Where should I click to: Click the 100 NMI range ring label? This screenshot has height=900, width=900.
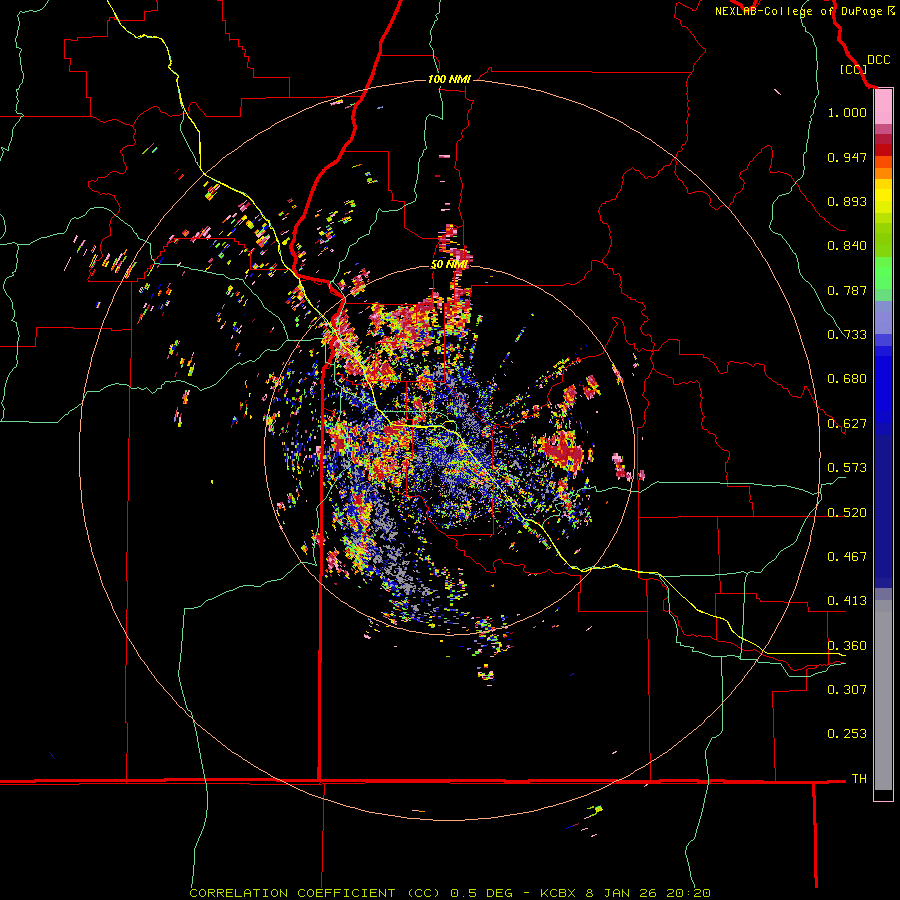click(449, 79)
